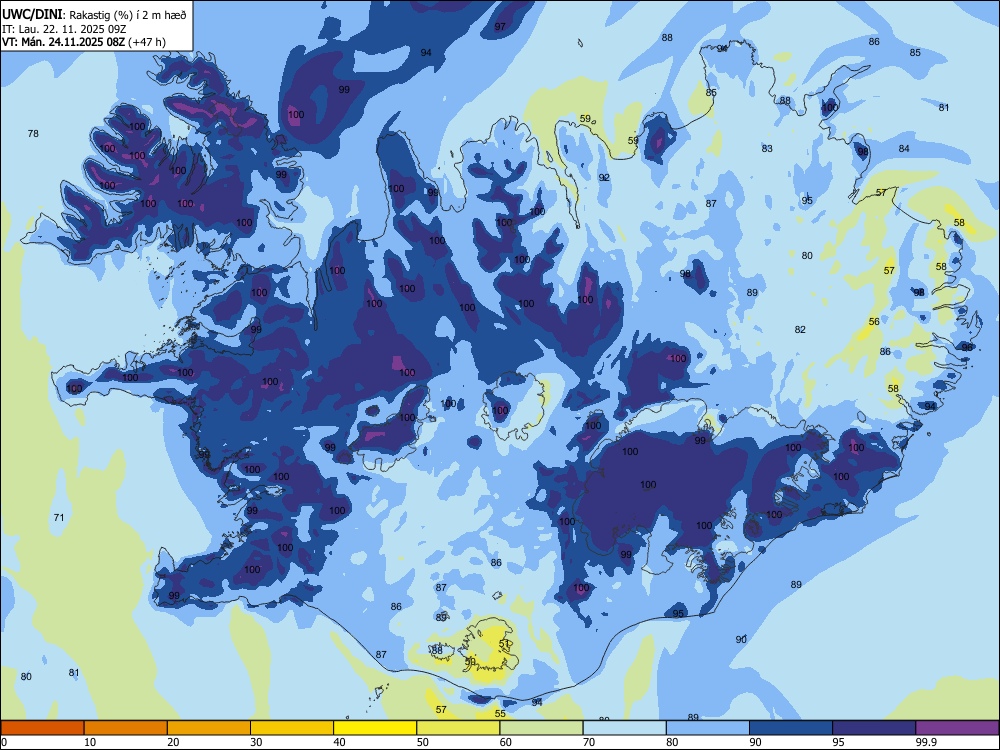Select the 70–80 pale blue legend swatch

tap(625, 728)
